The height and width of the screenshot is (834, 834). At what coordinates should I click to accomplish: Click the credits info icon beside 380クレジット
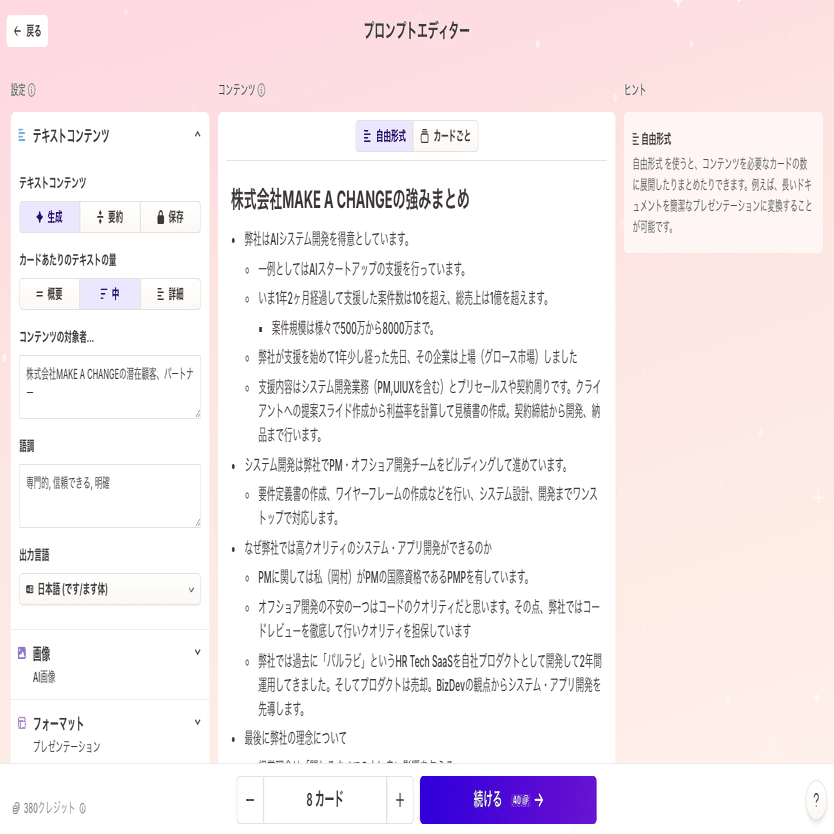point(82,808)
